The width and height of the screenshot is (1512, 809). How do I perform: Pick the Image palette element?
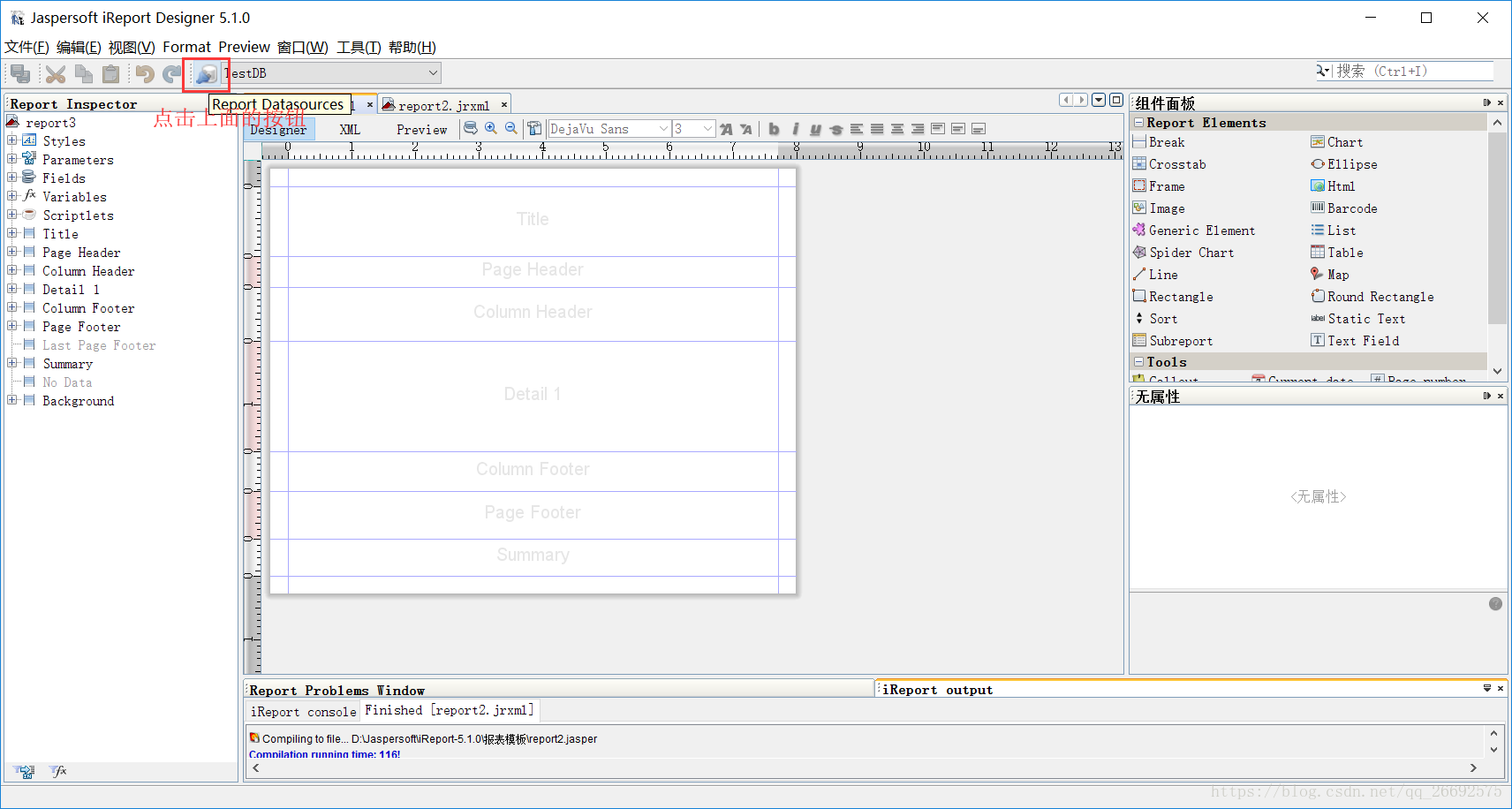(1159, 208)
